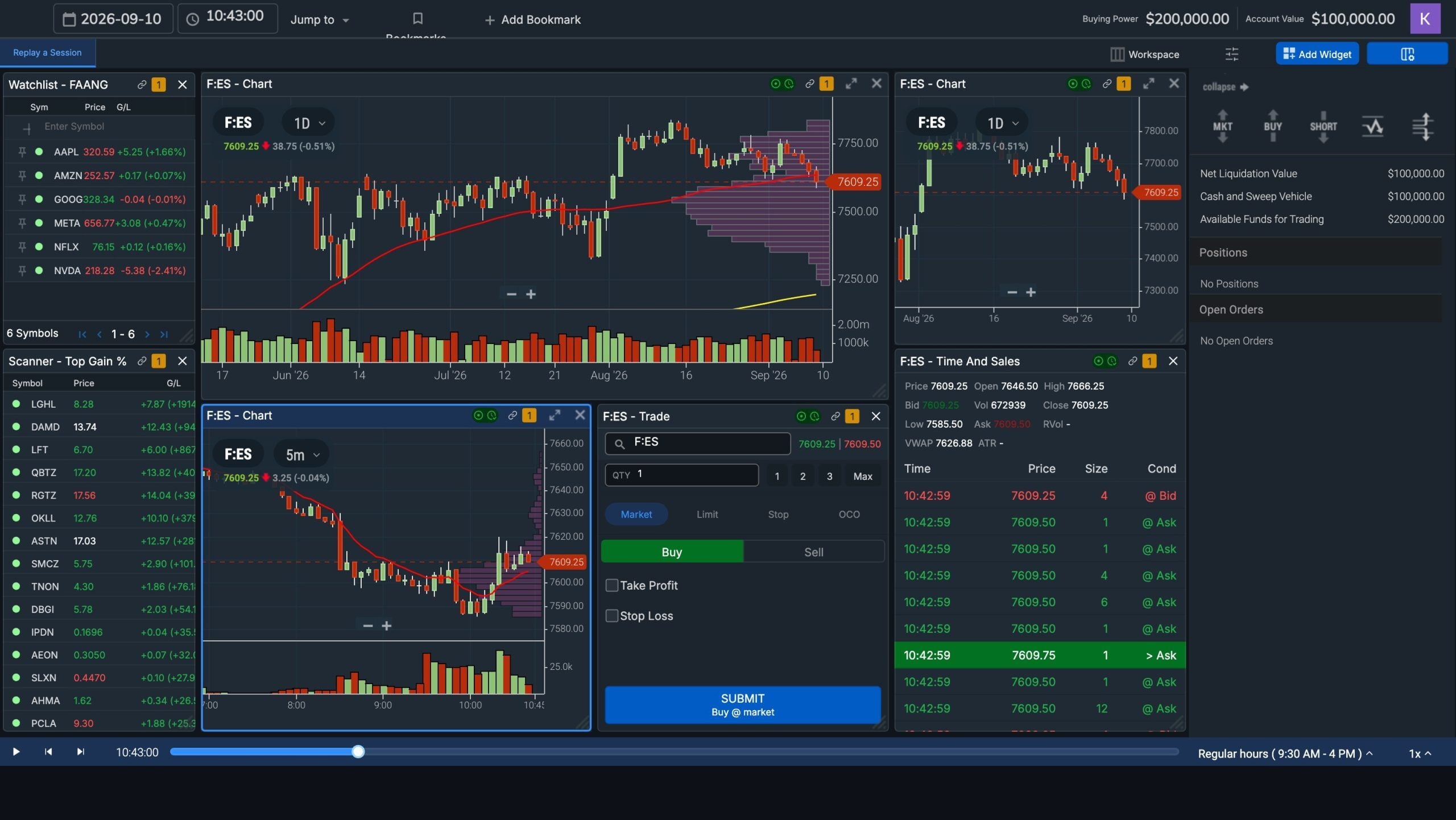Select the OCO order tab
1456x820 pixels.
point(849,514)
